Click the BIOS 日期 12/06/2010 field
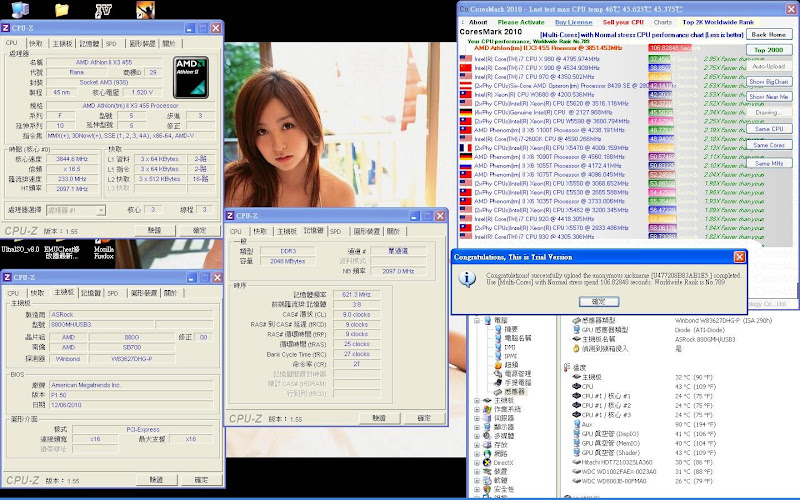800x500 pixels. tap(131, 405)
